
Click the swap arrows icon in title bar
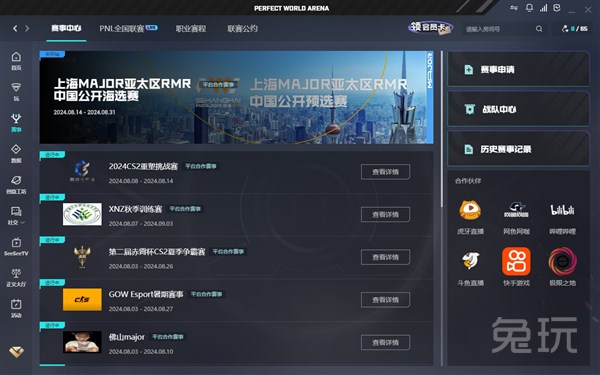coord(514,8)
